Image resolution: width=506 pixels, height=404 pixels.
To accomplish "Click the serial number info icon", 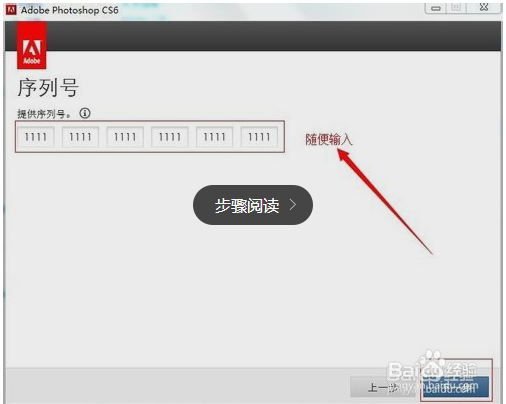I will coord(85,113).
